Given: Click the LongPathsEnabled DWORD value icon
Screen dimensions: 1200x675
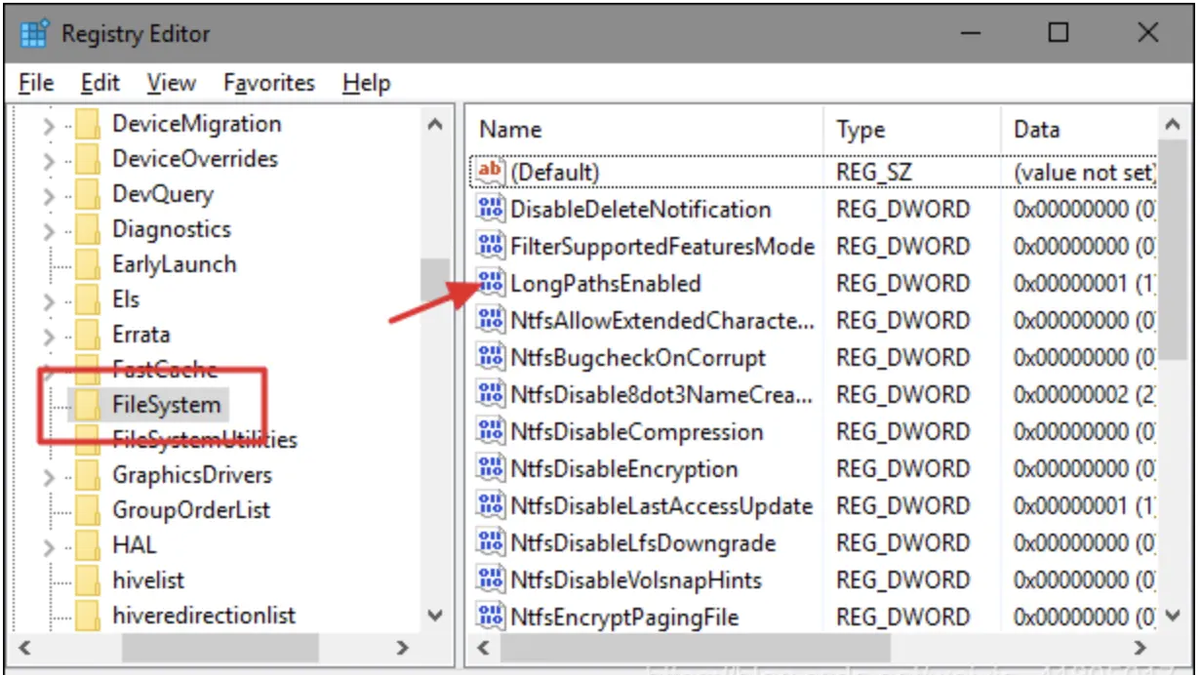Looking at the screenshot, I should (x=491, y=284).
